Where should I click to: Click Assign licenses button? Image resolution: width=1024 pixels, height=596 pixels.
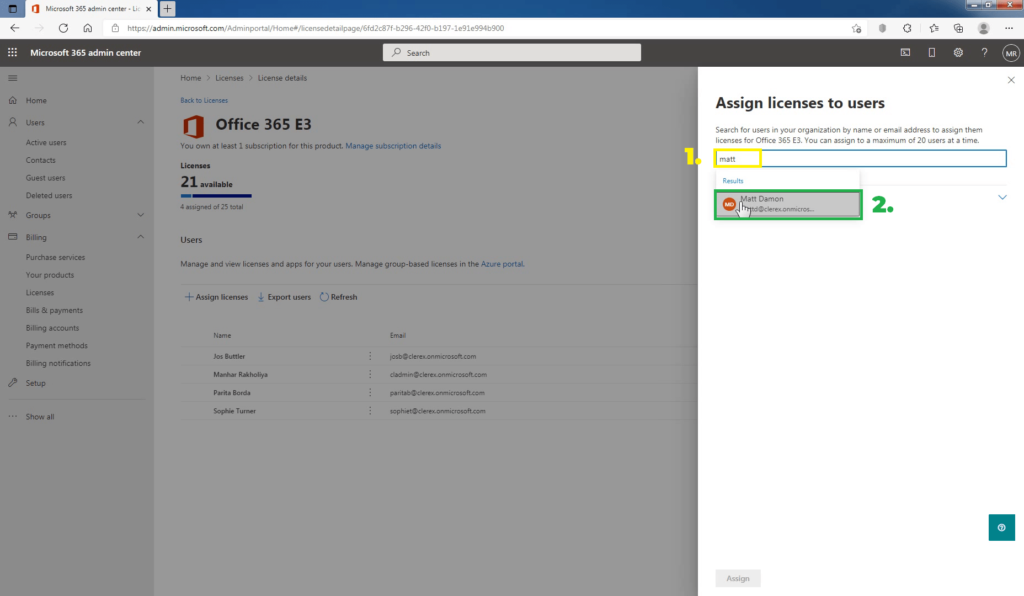(x=216, y=297)
